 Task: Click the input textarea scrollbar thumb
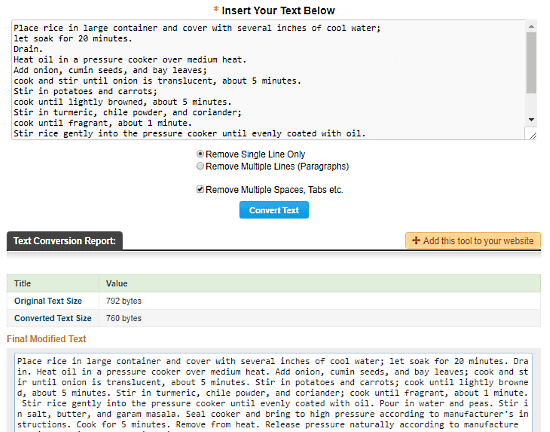[x=531, y=63]
